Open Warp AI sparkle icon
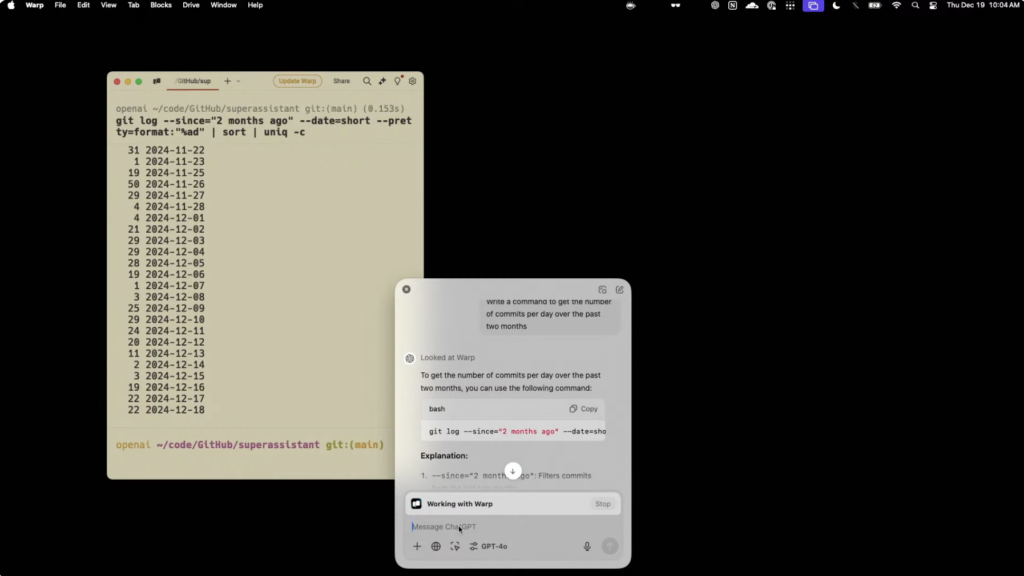Screen dimensions: 1024x576 click(382, 81)
